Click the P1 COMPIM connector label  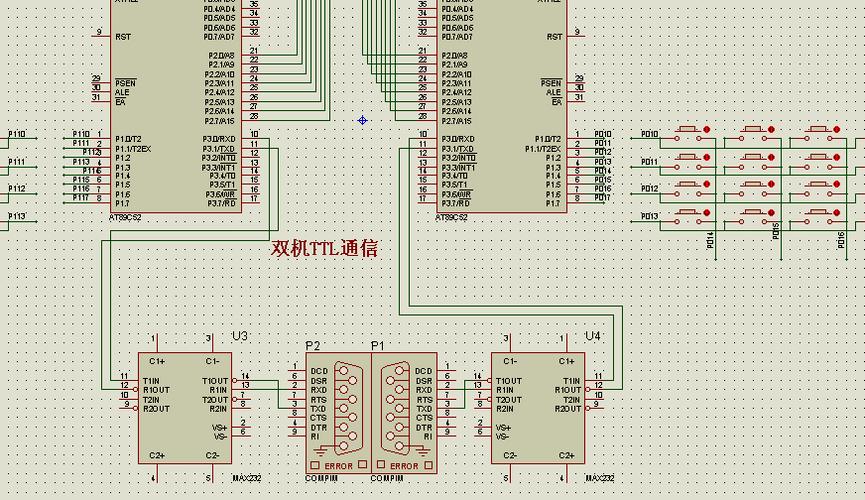point(377,346)
